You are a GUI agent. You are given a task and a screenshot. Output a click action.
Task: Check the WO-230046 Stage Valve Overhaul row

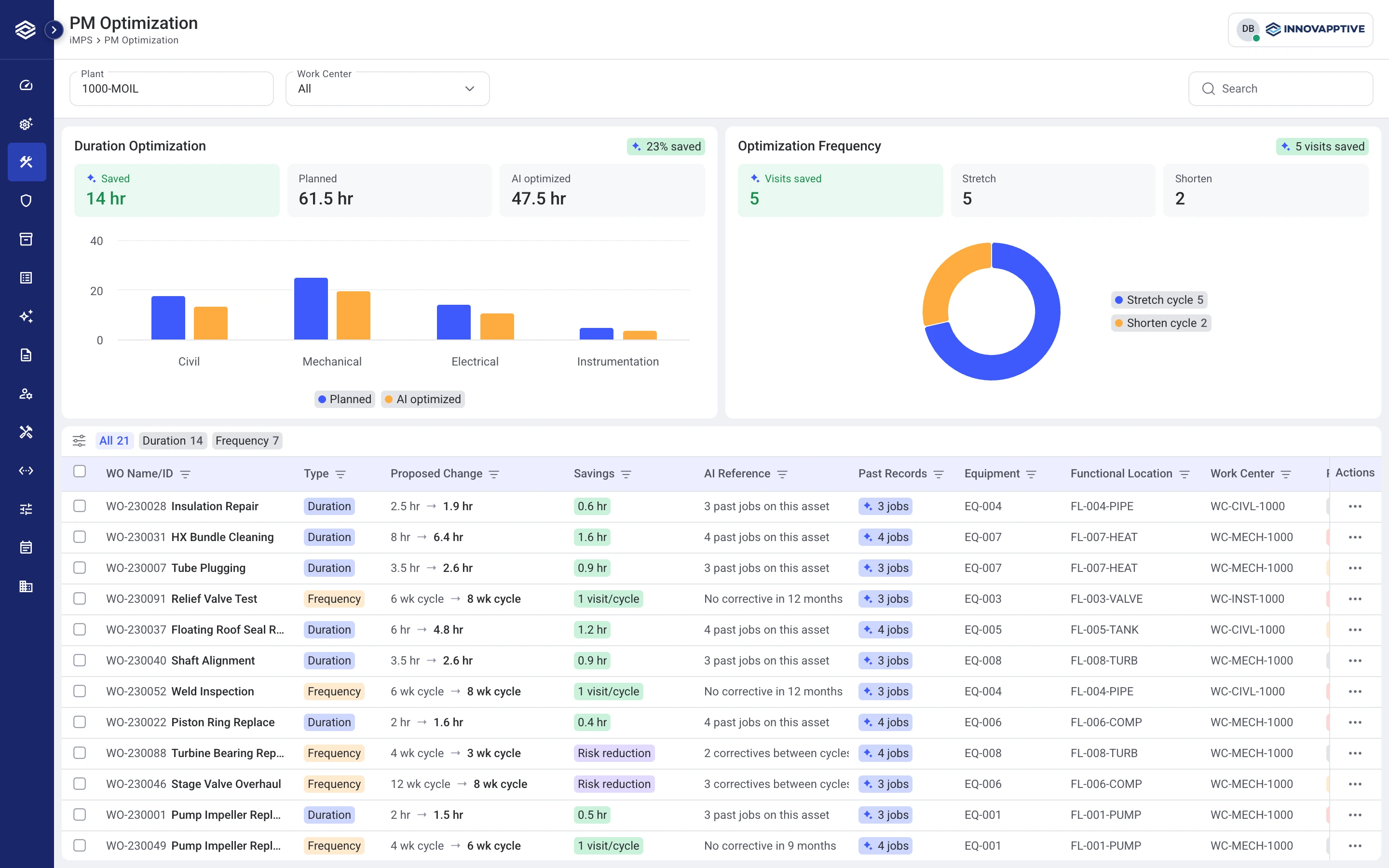click(x=80, y=784)
